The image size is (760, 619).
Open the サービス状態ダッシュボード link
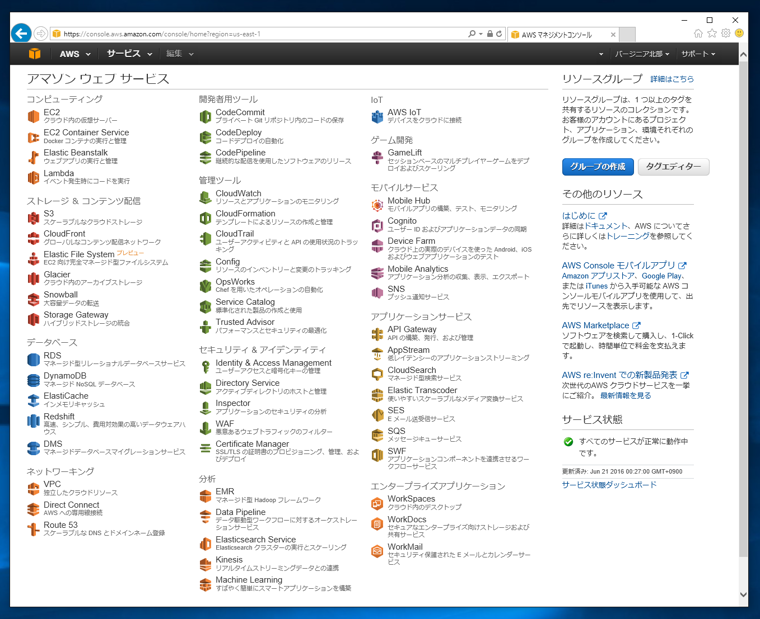tap(609, 485)
